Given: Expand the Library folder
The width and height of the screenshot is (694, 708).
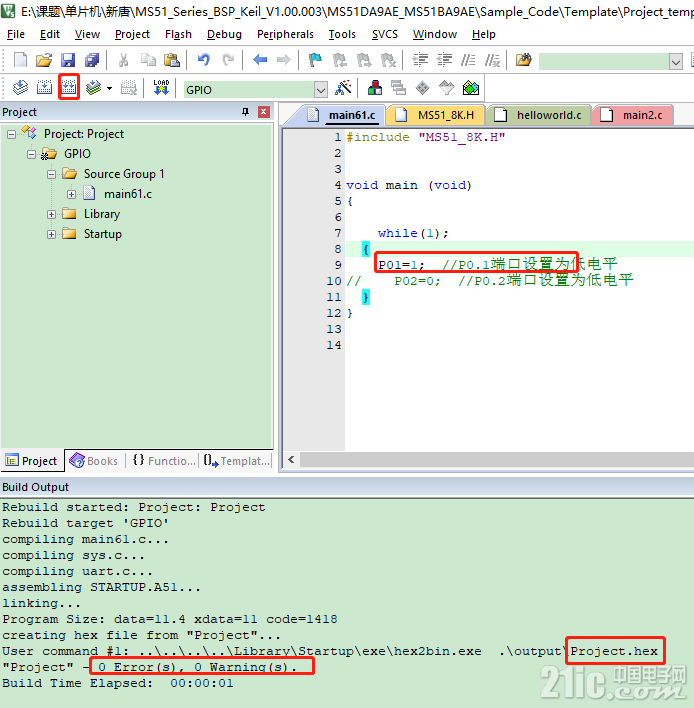Looking at the screenshot, I should [x=51, y=214].
